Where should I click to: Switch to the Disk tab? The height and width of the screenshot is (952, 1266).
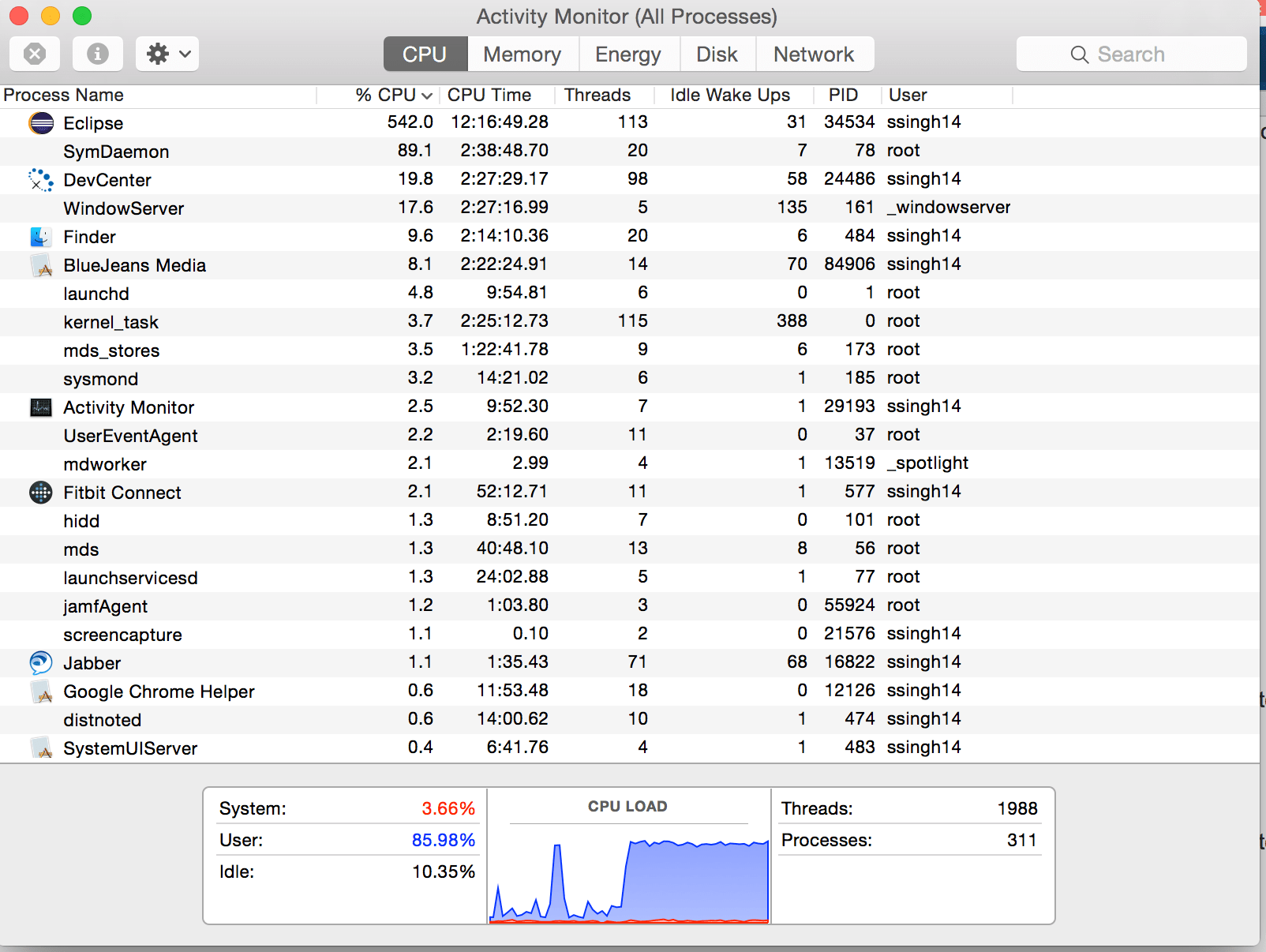(717, 54)
